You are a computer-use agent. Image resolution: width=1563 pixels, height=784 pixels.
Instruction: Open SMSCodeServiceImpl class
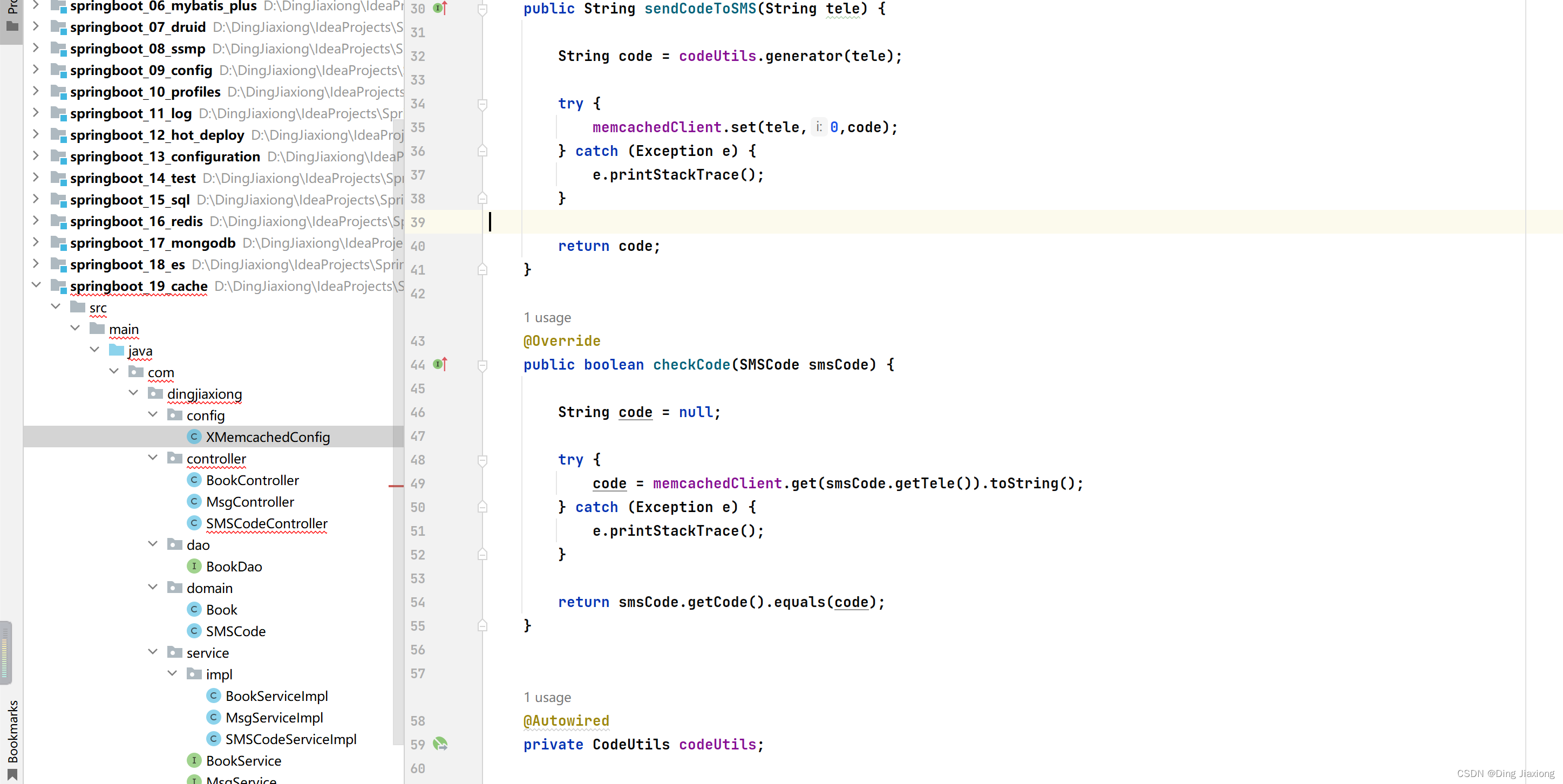point(291,739)
